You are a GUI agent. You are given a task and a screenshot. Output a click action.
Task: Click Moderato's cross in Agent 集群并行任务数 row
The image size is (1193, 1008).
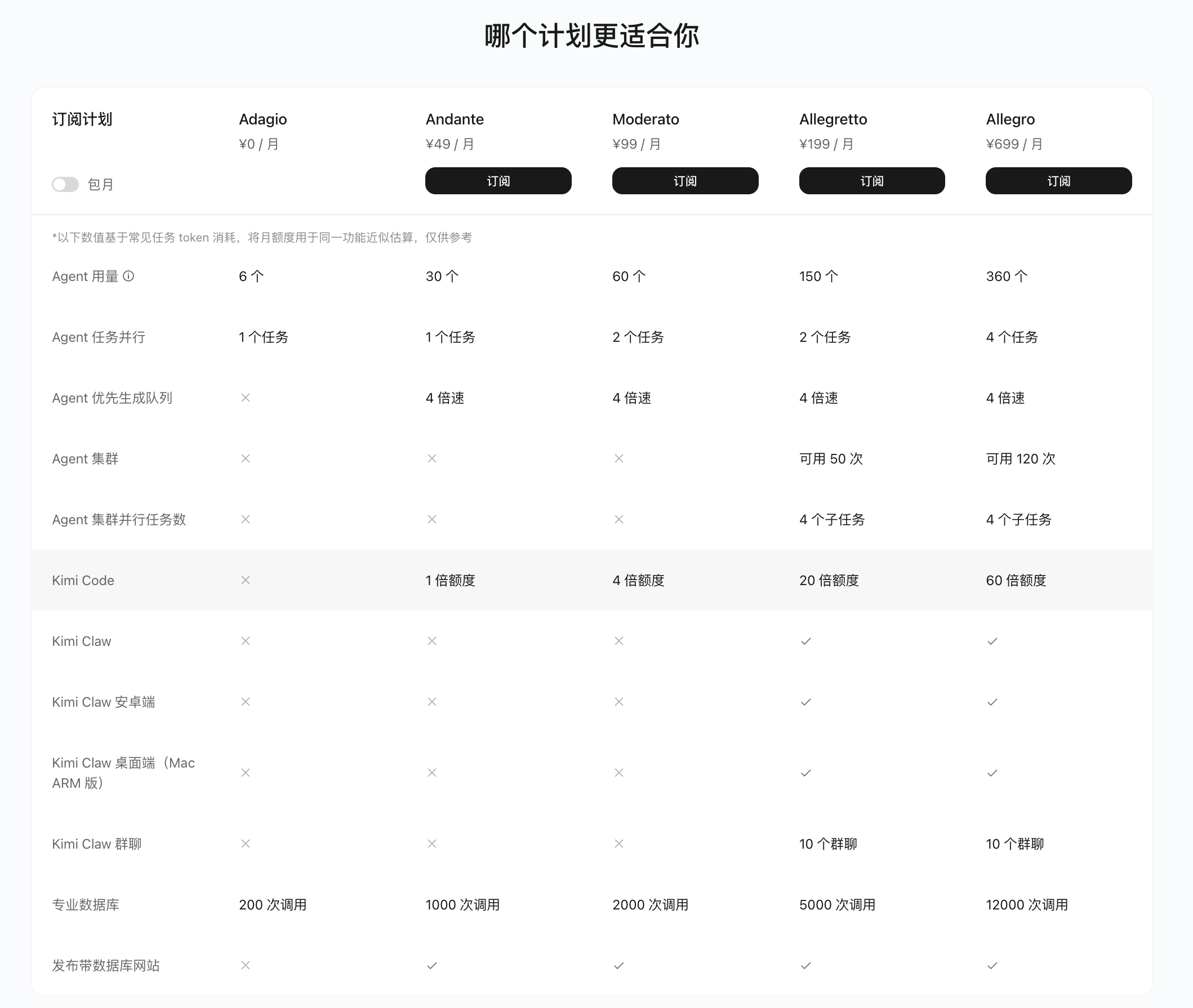[618, 519]
